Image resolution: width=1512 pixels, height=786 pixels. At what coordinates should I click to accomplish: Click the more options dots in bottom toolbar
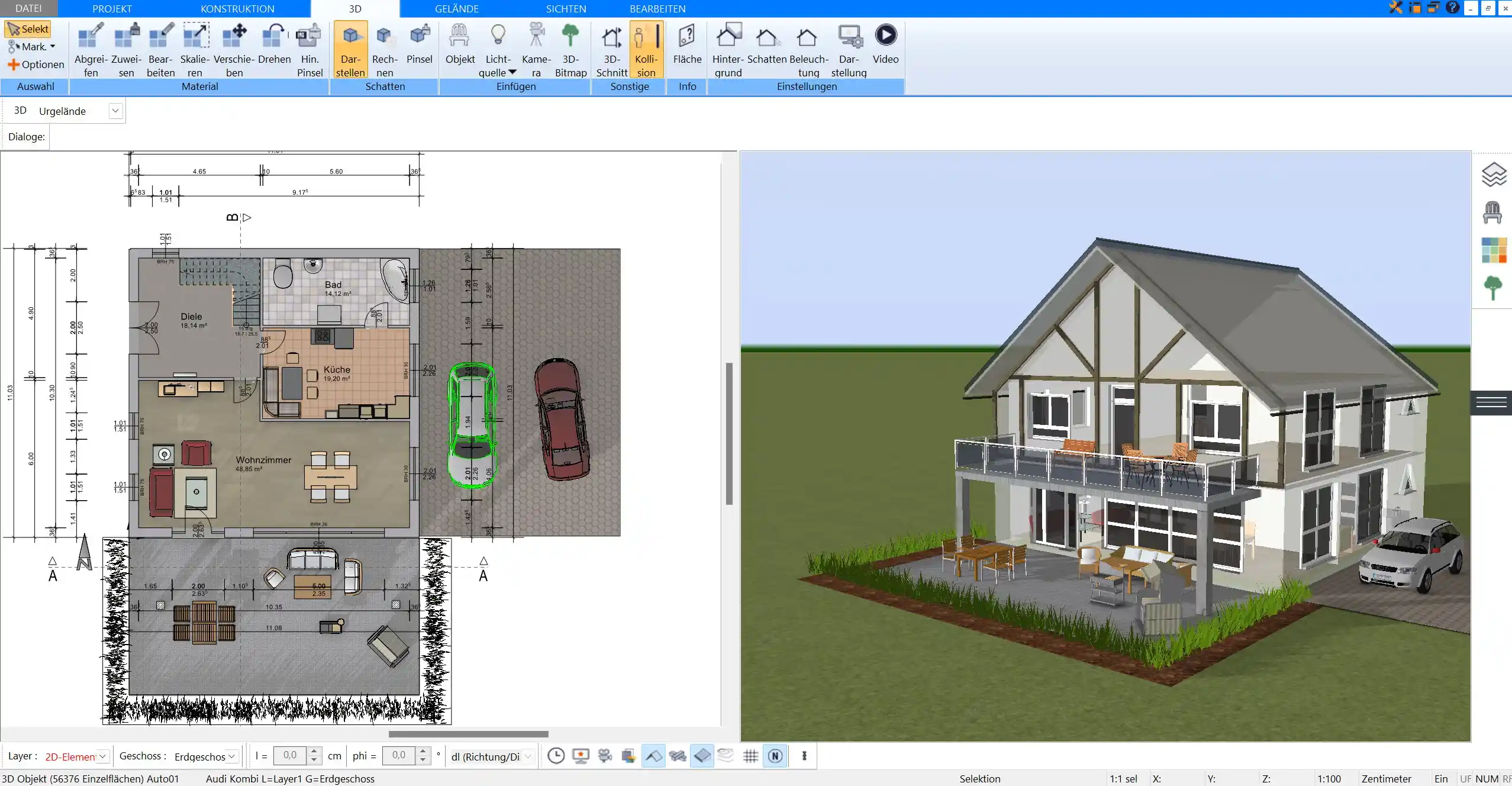[804, 756]
